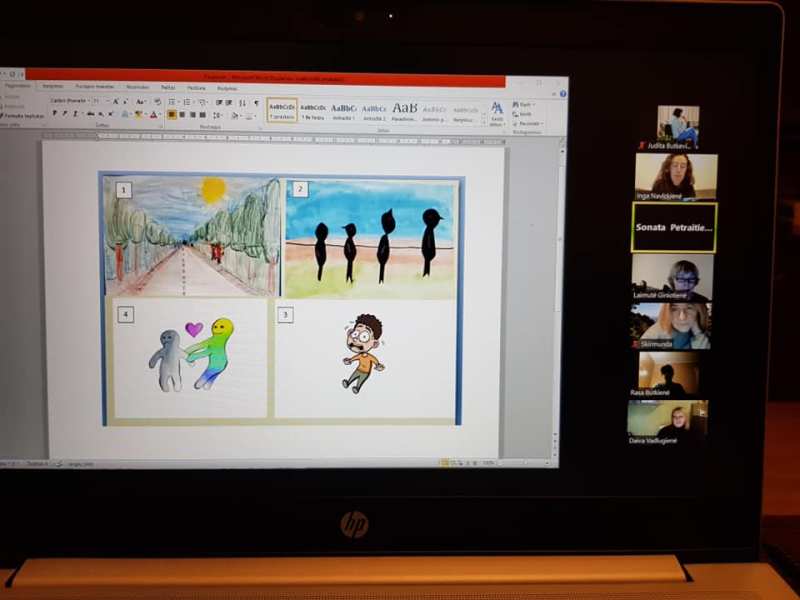The width and height of the screenshot is (800, 600).
Task: Click the Italic formatting icon
Action: tap(64, 113)
